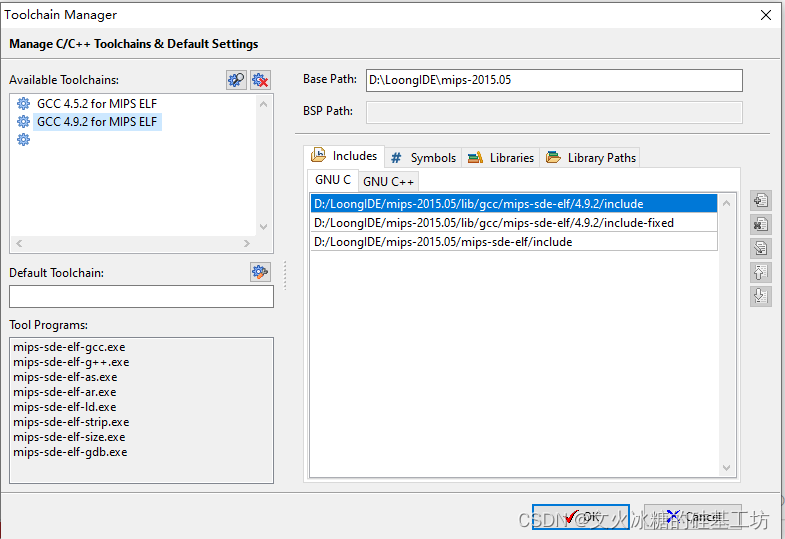Click toolchain list scroll left arrow
The image size is (785, 539).
[19, 243]
